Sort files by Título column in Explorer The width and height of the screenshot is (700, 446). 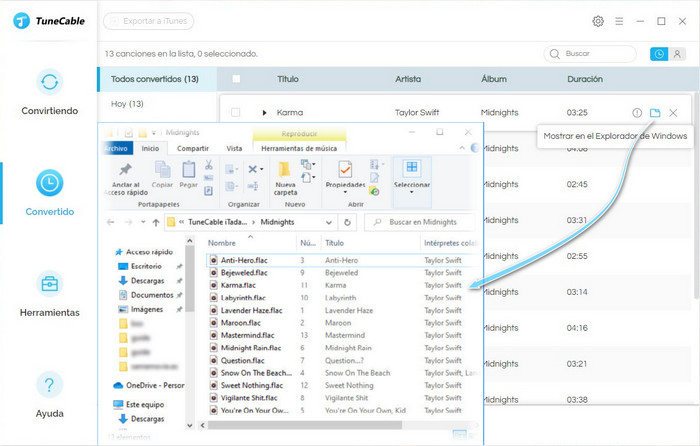(334, 243)
